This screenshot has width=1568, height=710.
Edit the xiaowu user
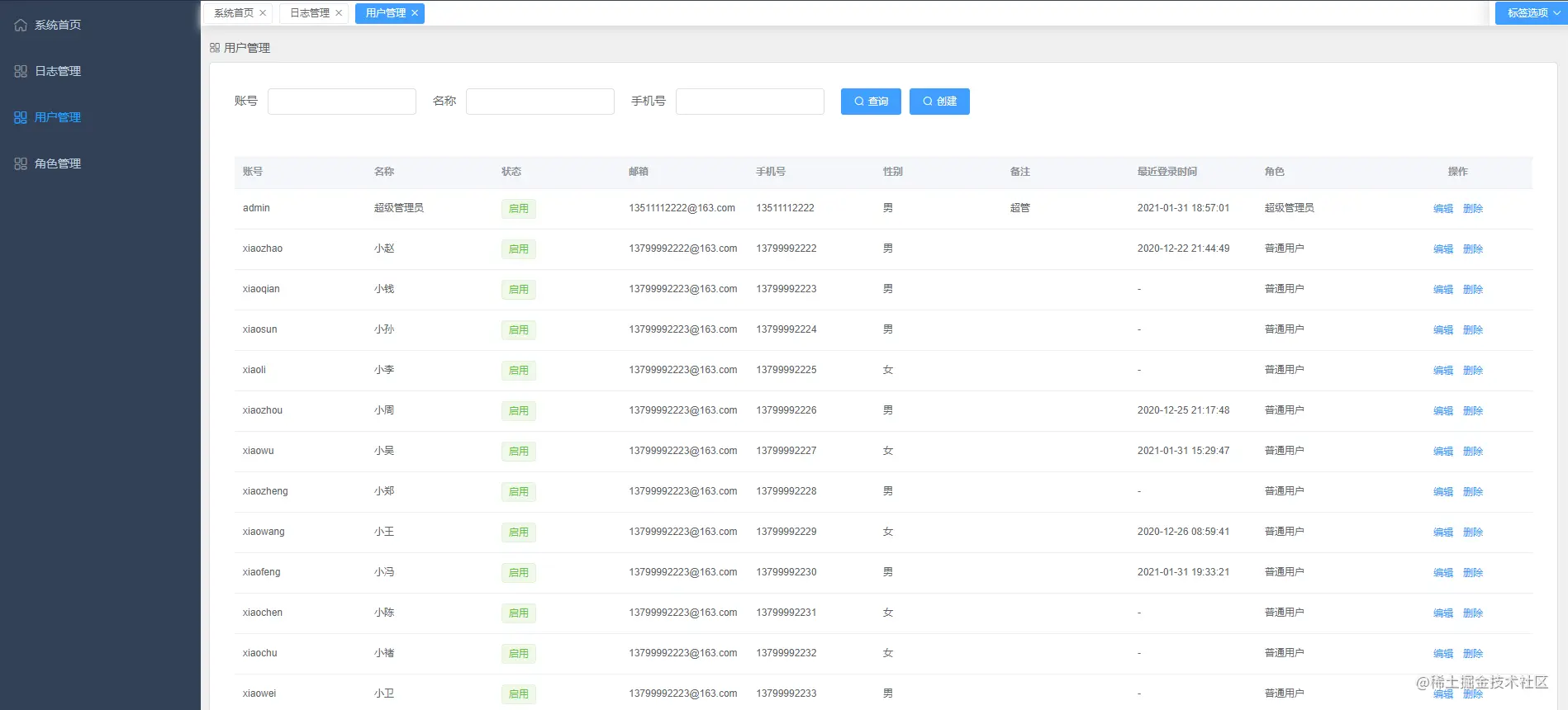(x=1443, y=452)
